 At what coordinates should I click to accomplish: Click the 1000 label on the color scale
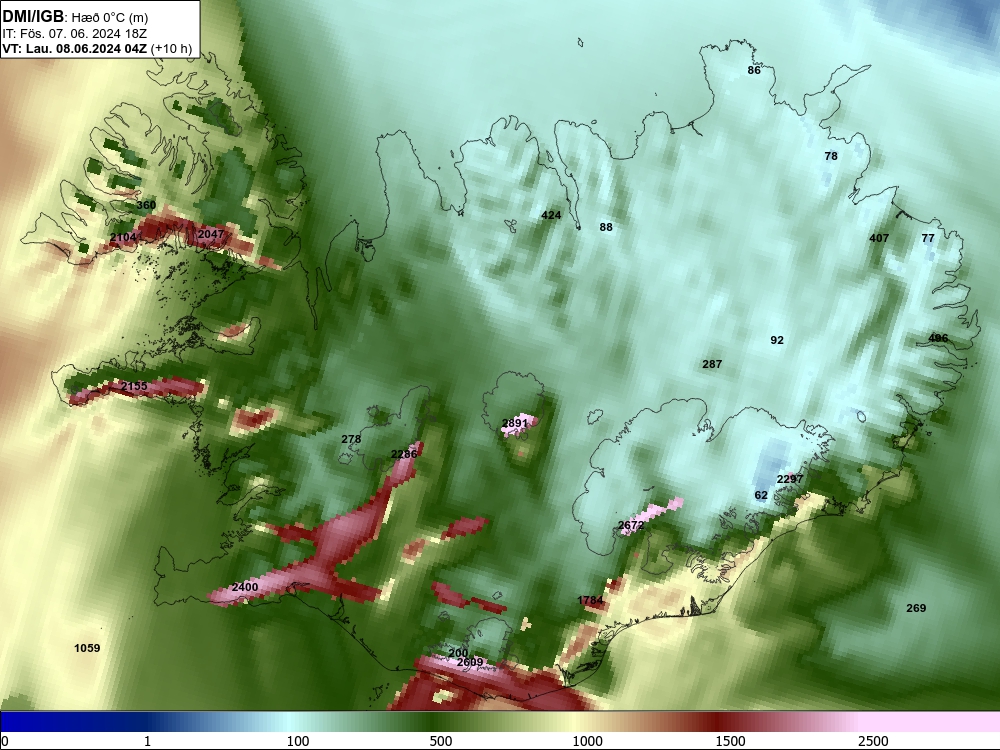click(587, 741)
